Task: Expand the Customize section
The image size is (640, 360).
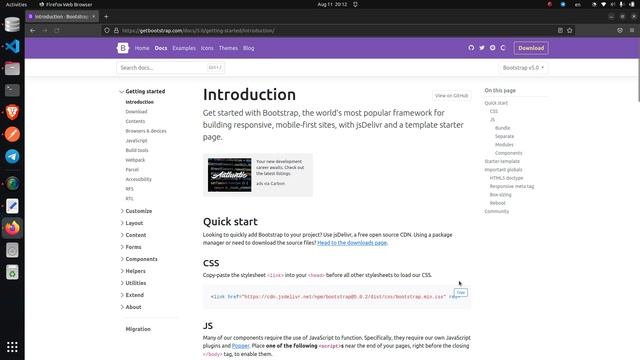Action: click(x=136, y=211)
